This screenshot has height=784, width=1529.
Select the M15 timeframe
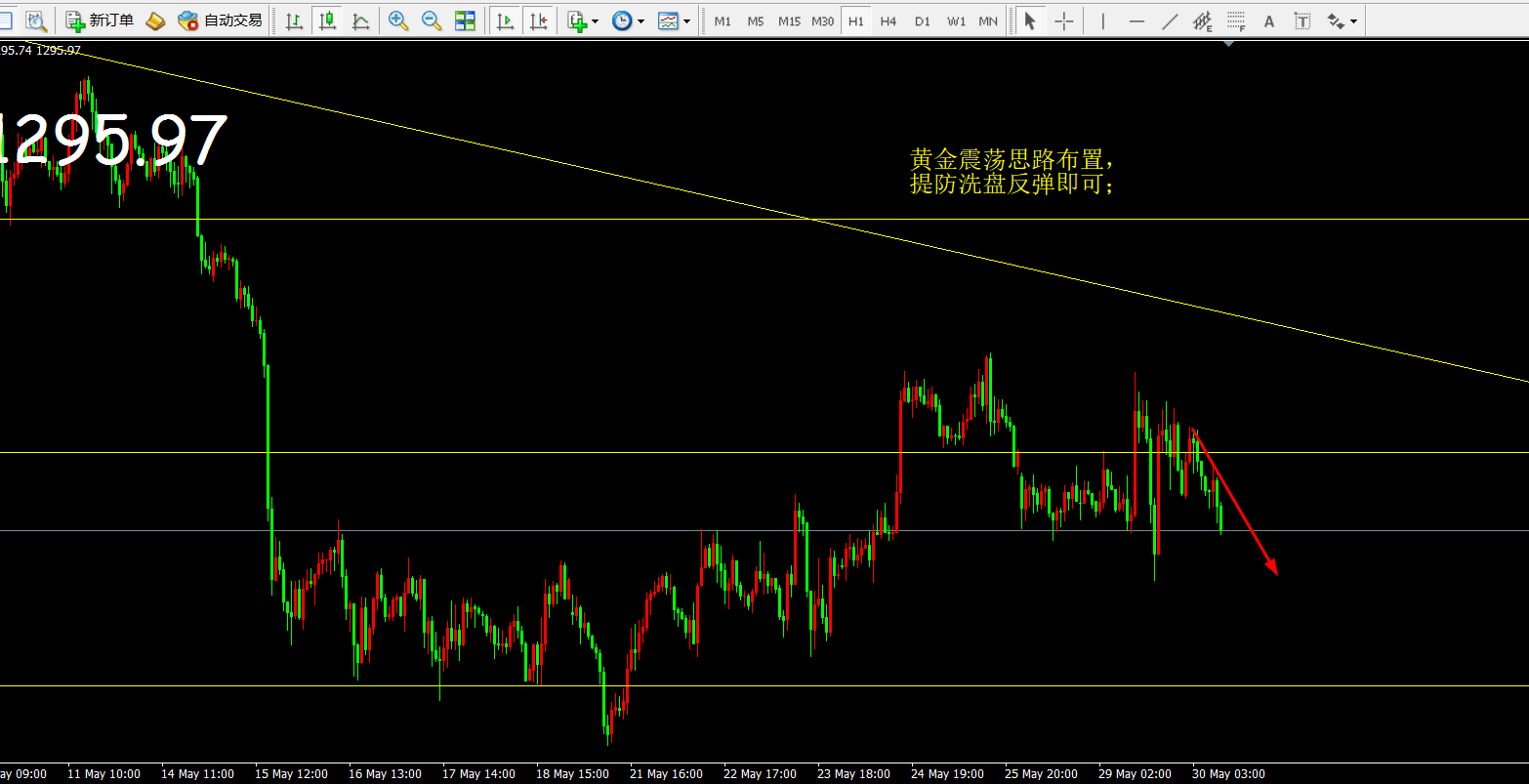pos(789,21)
